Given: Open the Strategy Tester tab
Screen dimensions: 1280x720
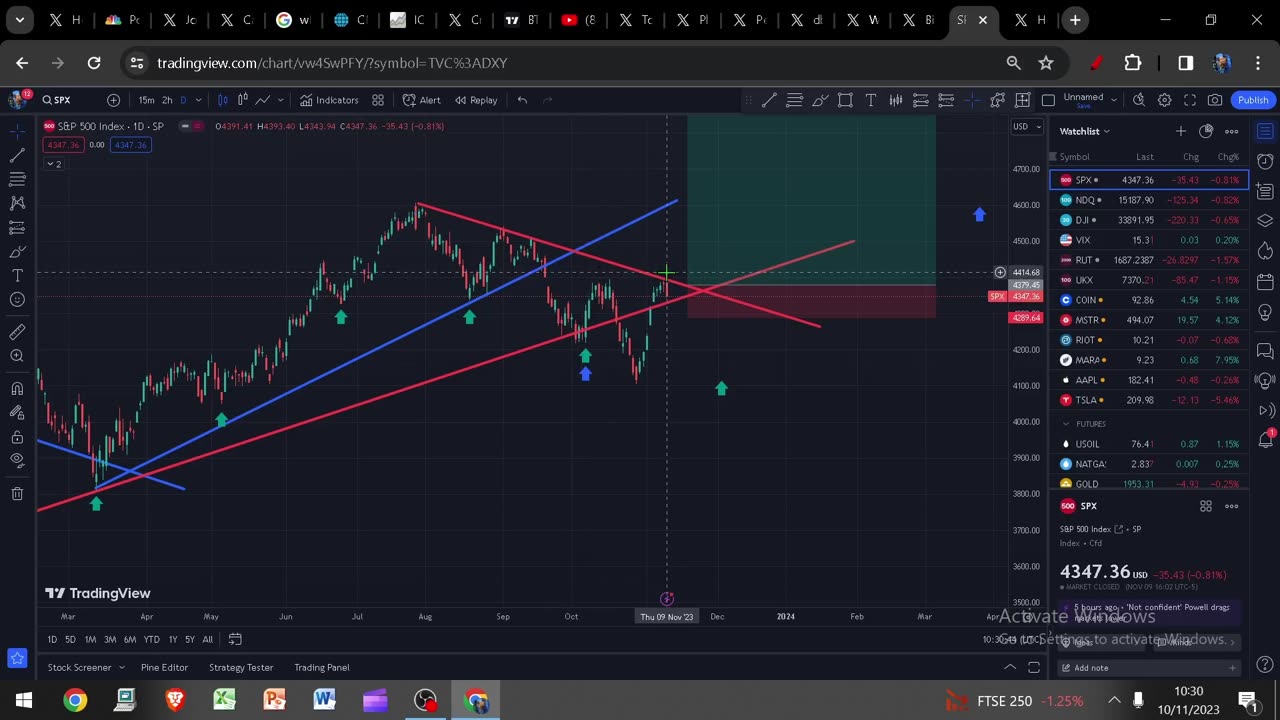Looking at the screenshot, I should pyautogui.click(x=241, y=667).
